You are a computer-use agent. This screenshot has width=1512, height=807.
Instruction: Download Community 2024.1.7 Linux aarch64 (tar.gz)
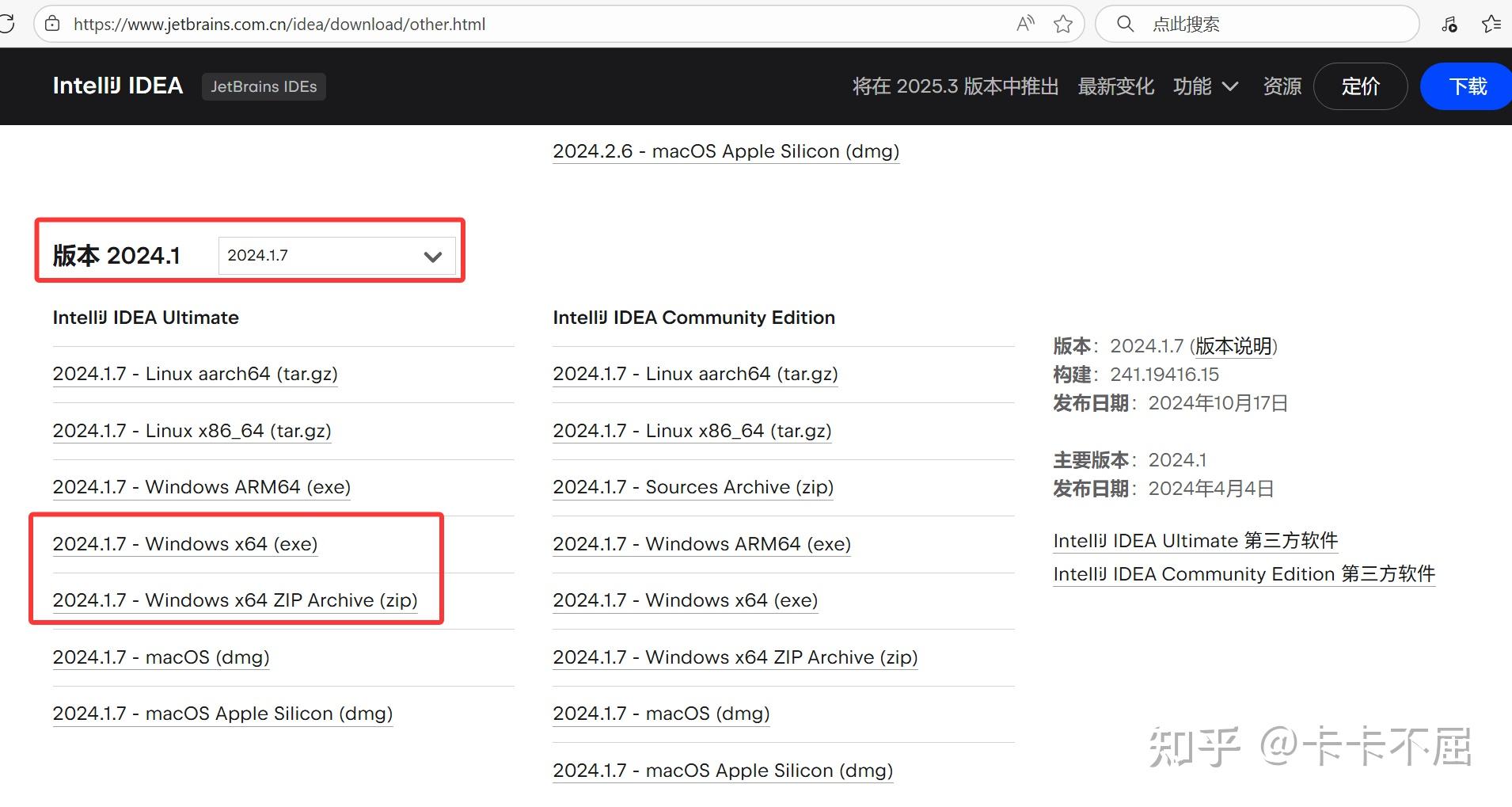(x=696, y=374)
